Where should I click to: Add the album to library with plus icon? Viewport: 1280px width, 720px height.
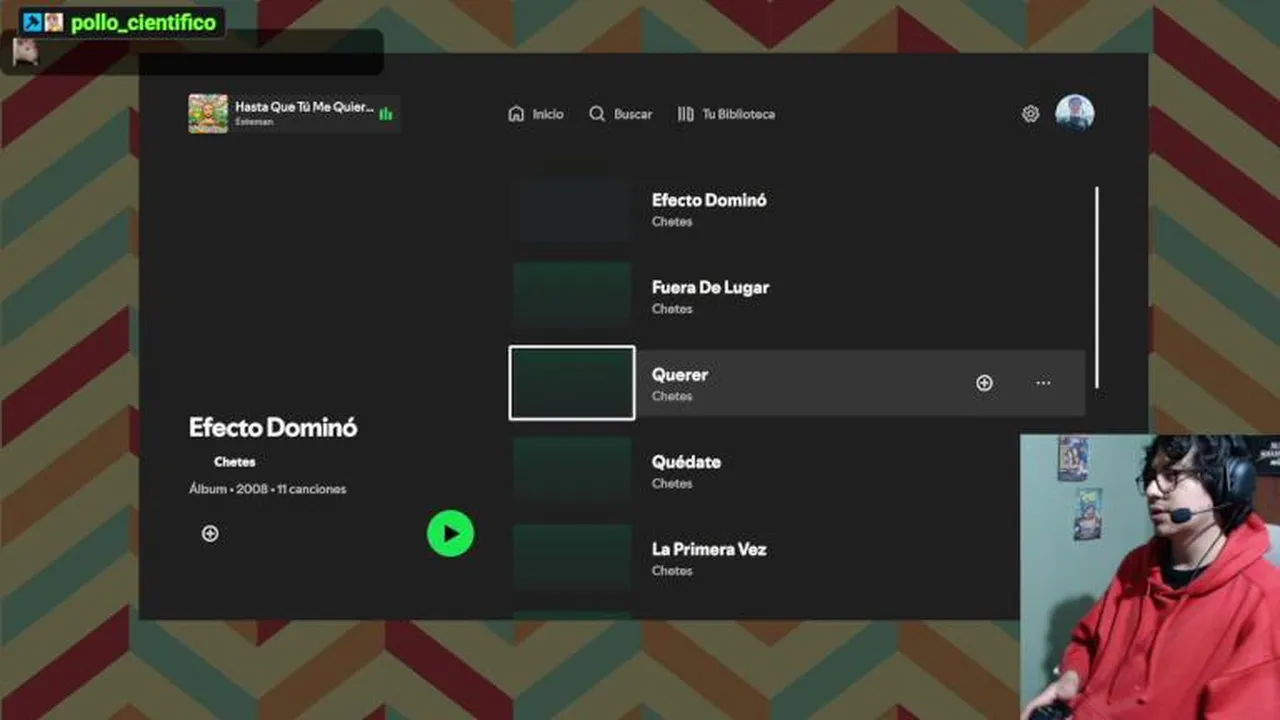[x=210, y=533]
